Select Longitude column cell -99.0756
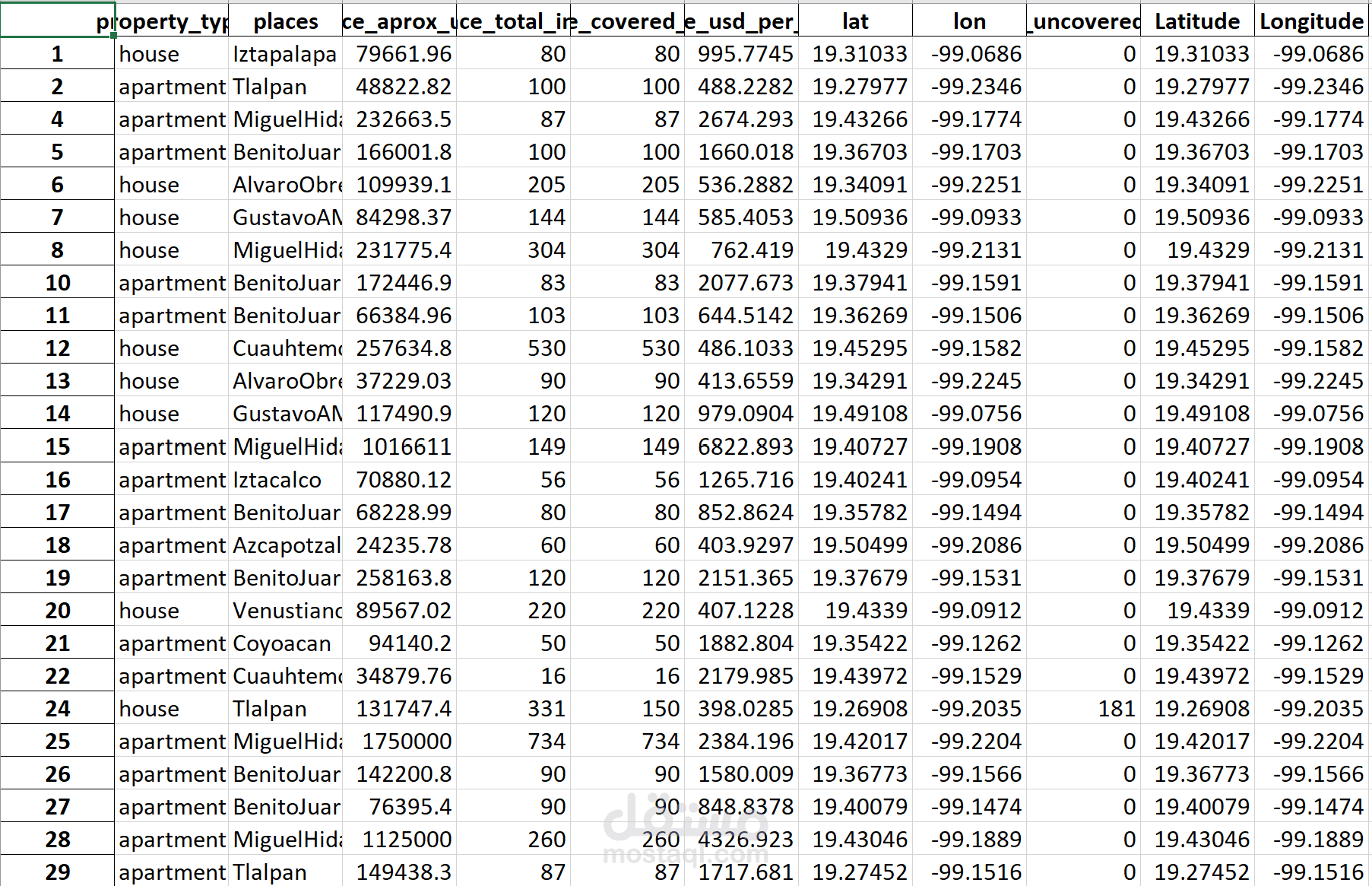Viewport: 1372px width, 886px height. click(1311, 414)
